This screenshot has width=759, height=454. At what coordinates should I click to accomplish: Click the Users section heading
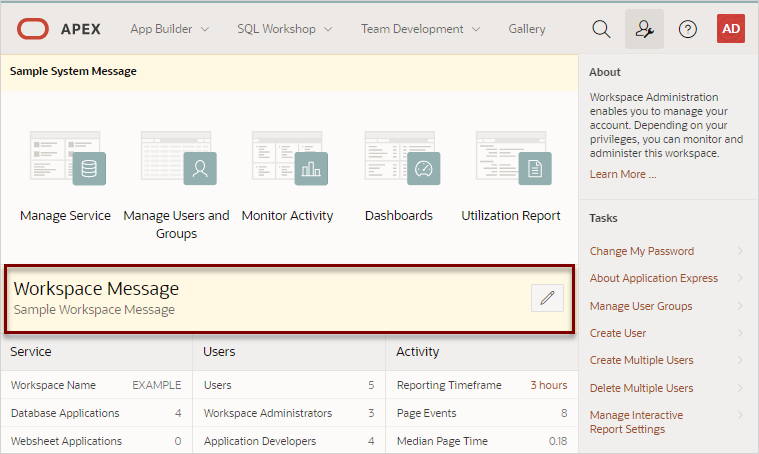[219, 352]
